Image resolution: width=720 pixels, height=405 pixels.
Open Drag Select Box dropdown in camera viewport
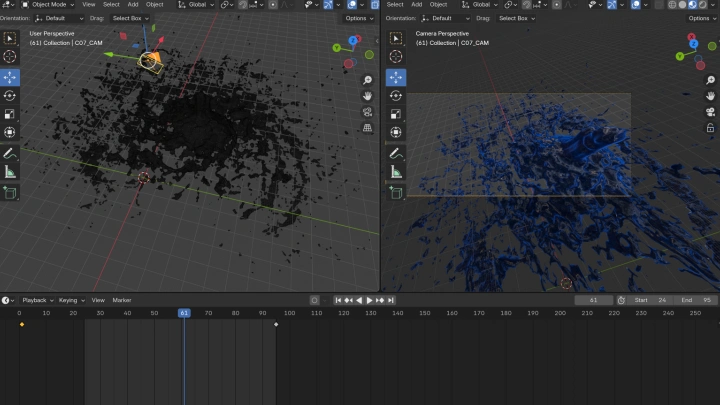(517, 18)
